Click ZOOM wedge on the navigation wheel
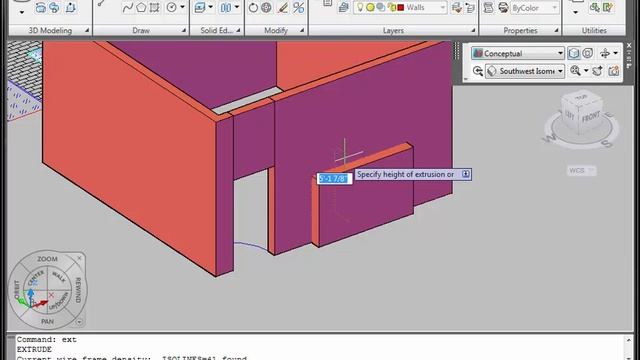Image resolution: width=640 pixels, height=360 pixels. click(x=47, y=259)
